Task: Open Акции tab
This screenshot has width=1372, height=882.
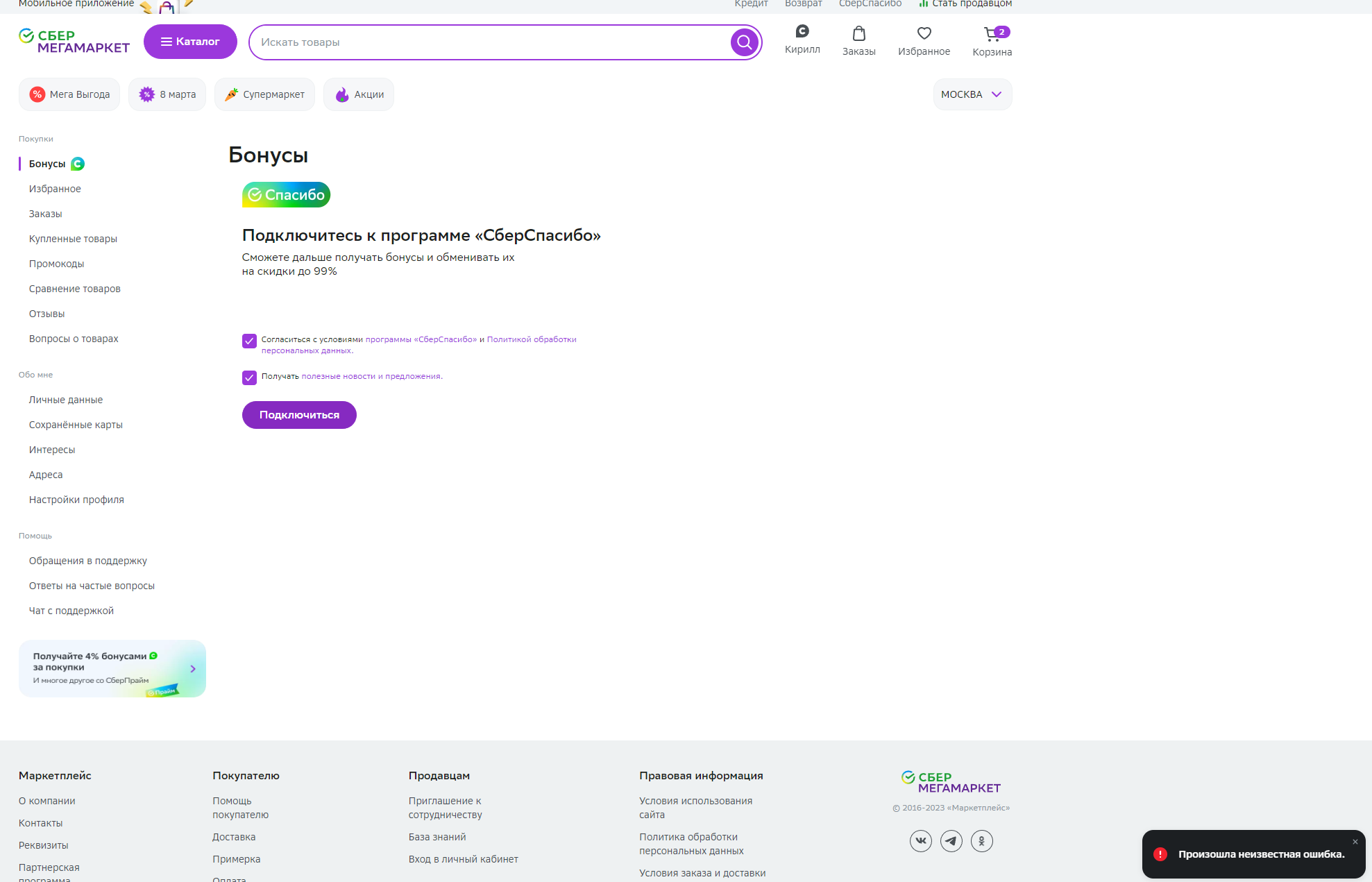Action: click(x=359, y=94)
